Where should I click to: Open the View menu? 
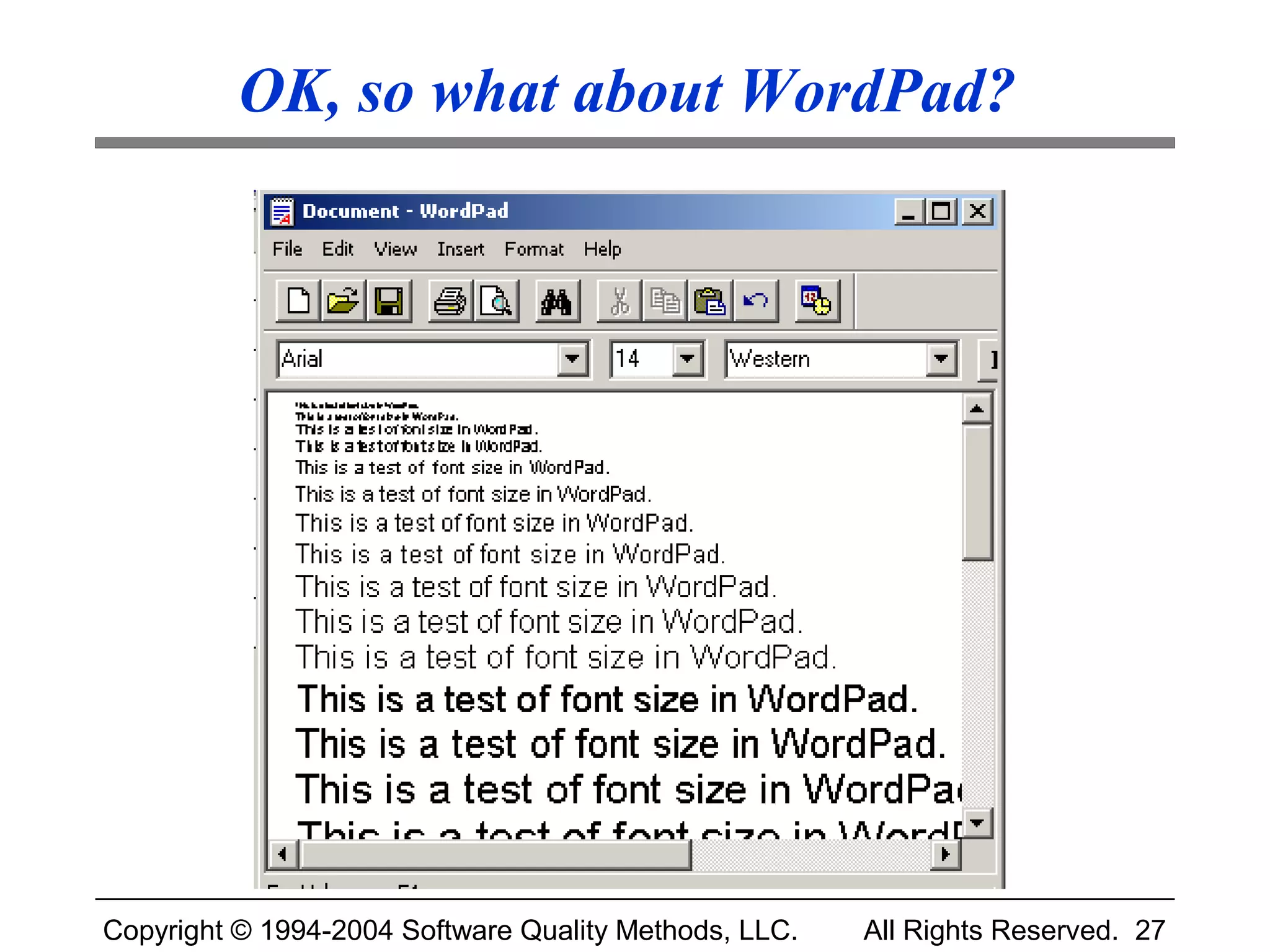pos(395,249)
